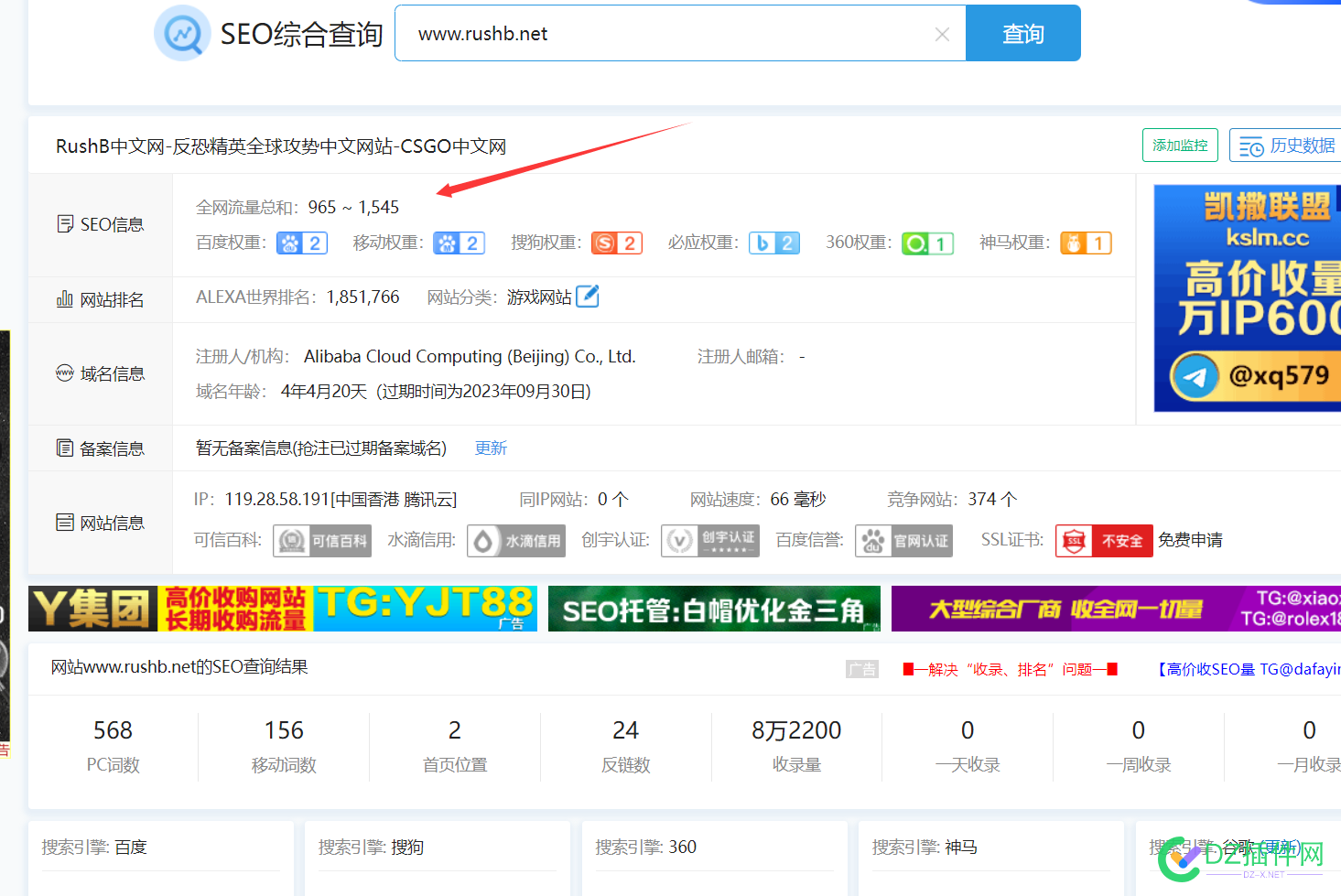Click the RushB中文网 site title text
1341x896 pixels.
click(281, 146)
